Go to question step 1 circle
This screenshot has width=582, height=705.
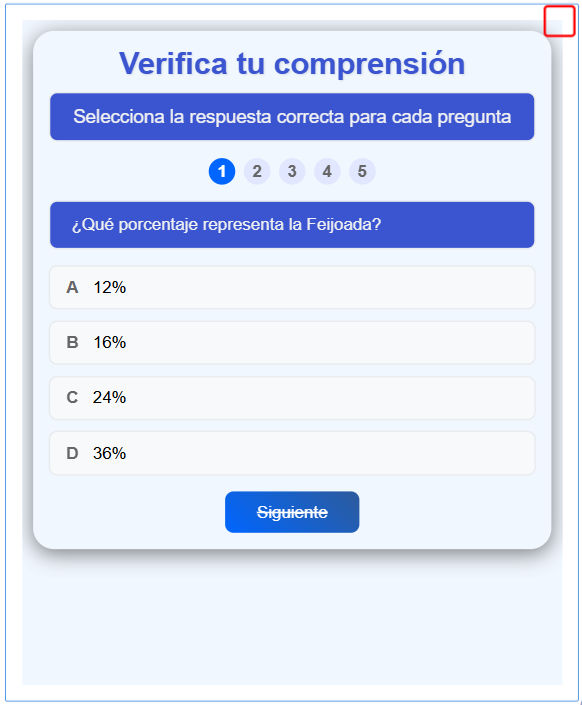[222, 171]
